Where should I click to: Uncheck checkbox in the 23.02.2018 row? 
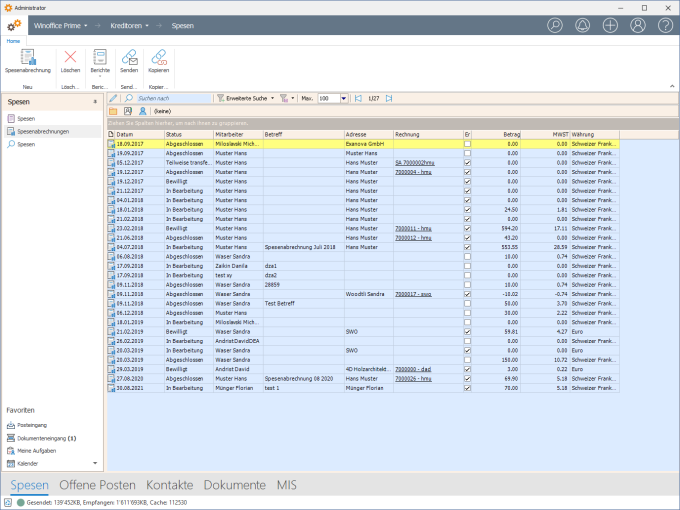pos(467,228)
